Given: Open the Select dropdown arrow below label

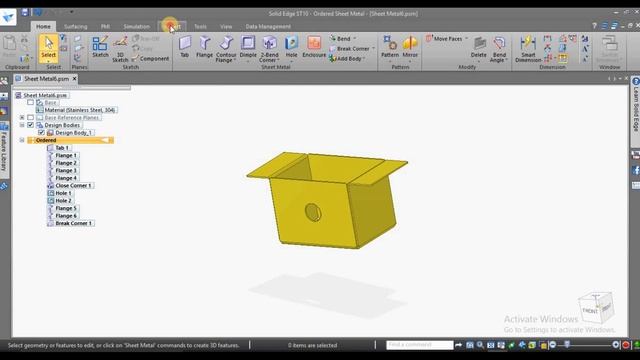Looking at the screenshot, I should pyautogui.click(x=48, y=61).
